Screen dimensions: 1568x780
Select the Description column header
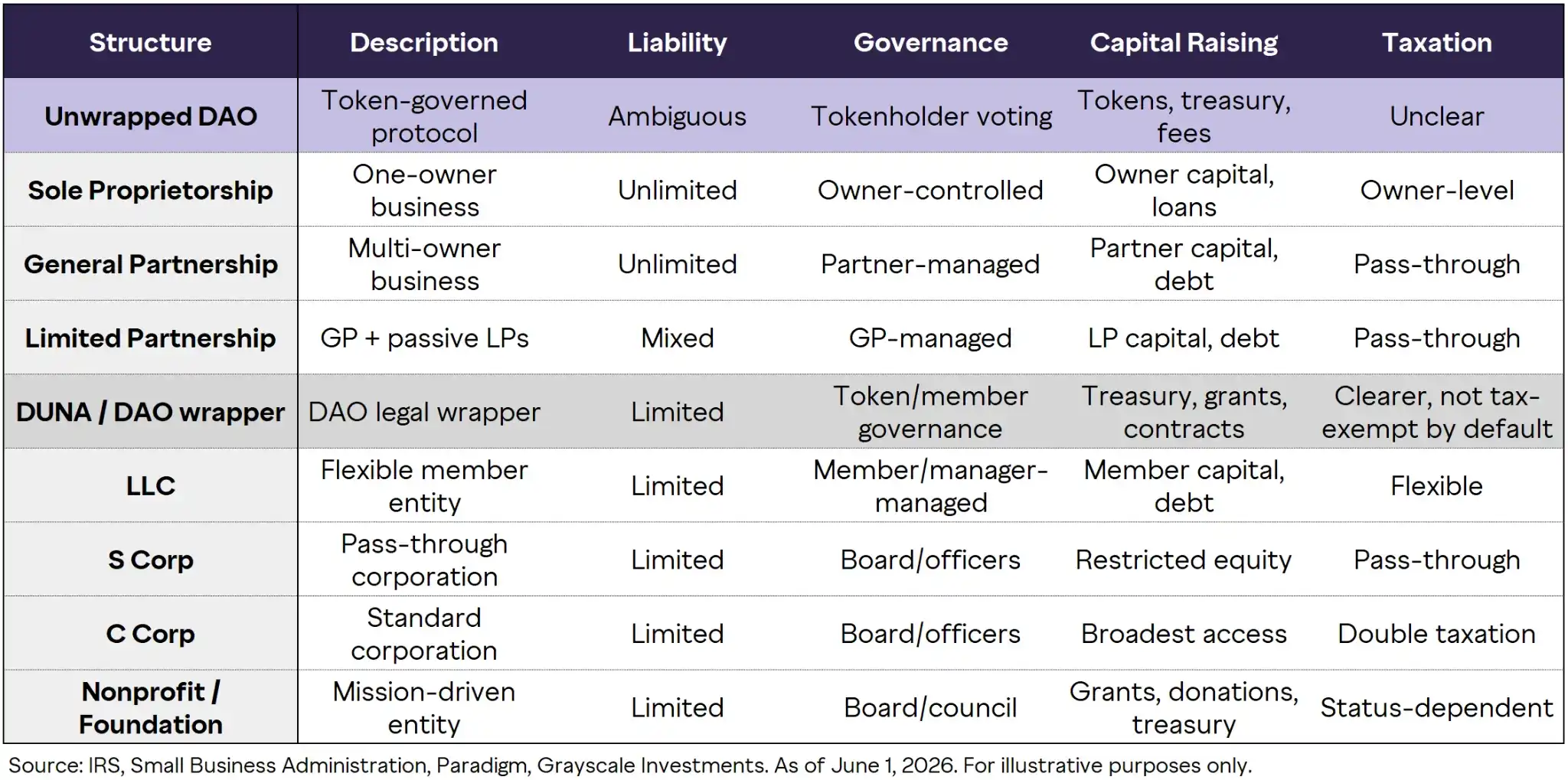pos(424,42)
